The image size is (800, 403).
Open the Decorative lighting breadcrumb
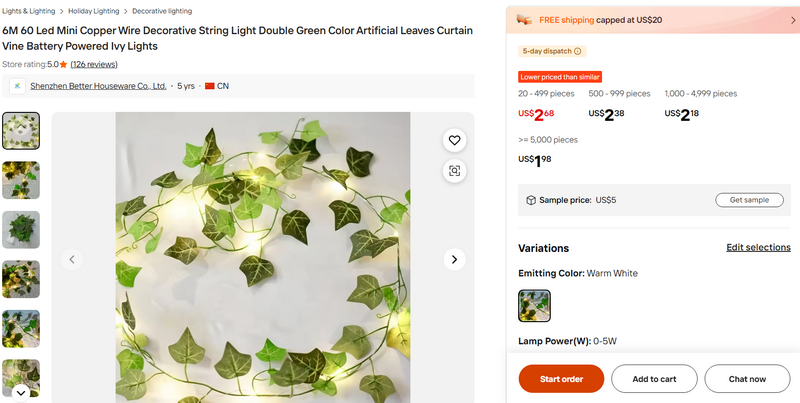pos(162,11)
